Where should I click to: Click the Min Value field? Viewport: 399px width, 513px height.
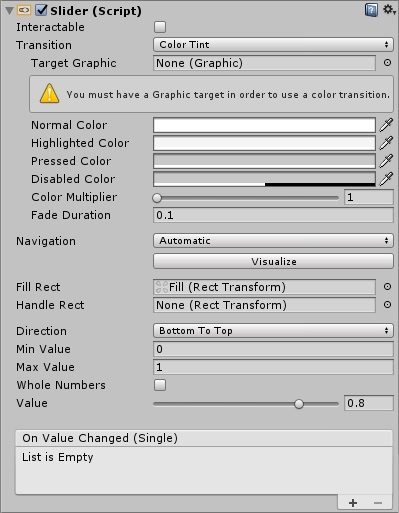pos(273,349)
